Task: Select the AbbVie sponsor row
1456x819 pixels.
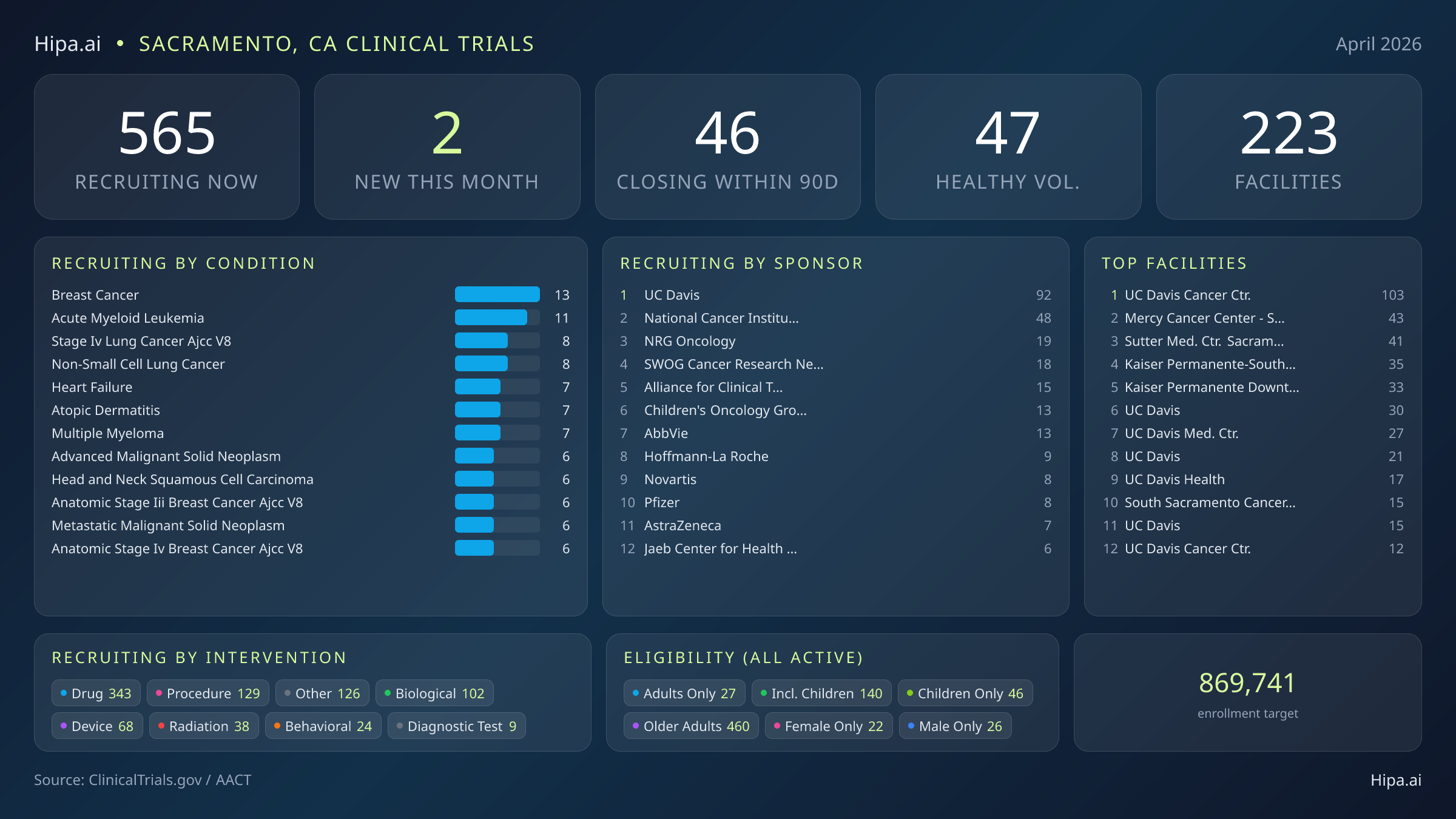Action: tap(835, 433)
